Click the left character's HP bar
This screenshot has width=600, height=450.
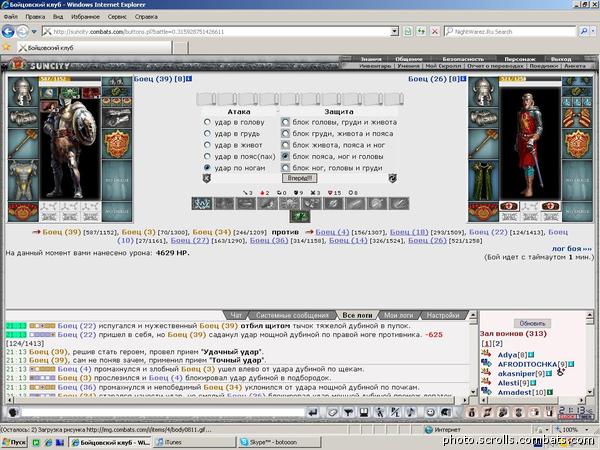(70, 79)
